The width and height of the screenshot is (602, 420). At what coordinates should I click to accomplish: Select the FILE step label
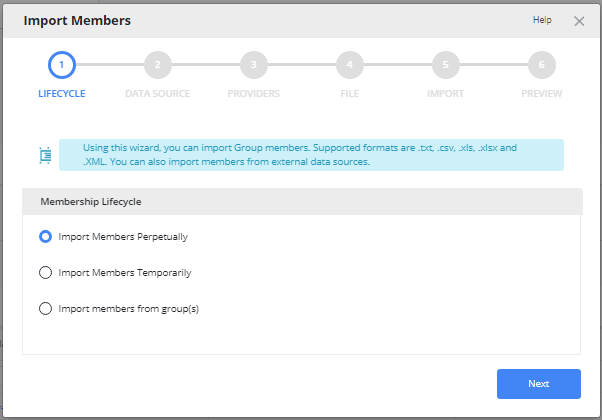tap(349, 94)
